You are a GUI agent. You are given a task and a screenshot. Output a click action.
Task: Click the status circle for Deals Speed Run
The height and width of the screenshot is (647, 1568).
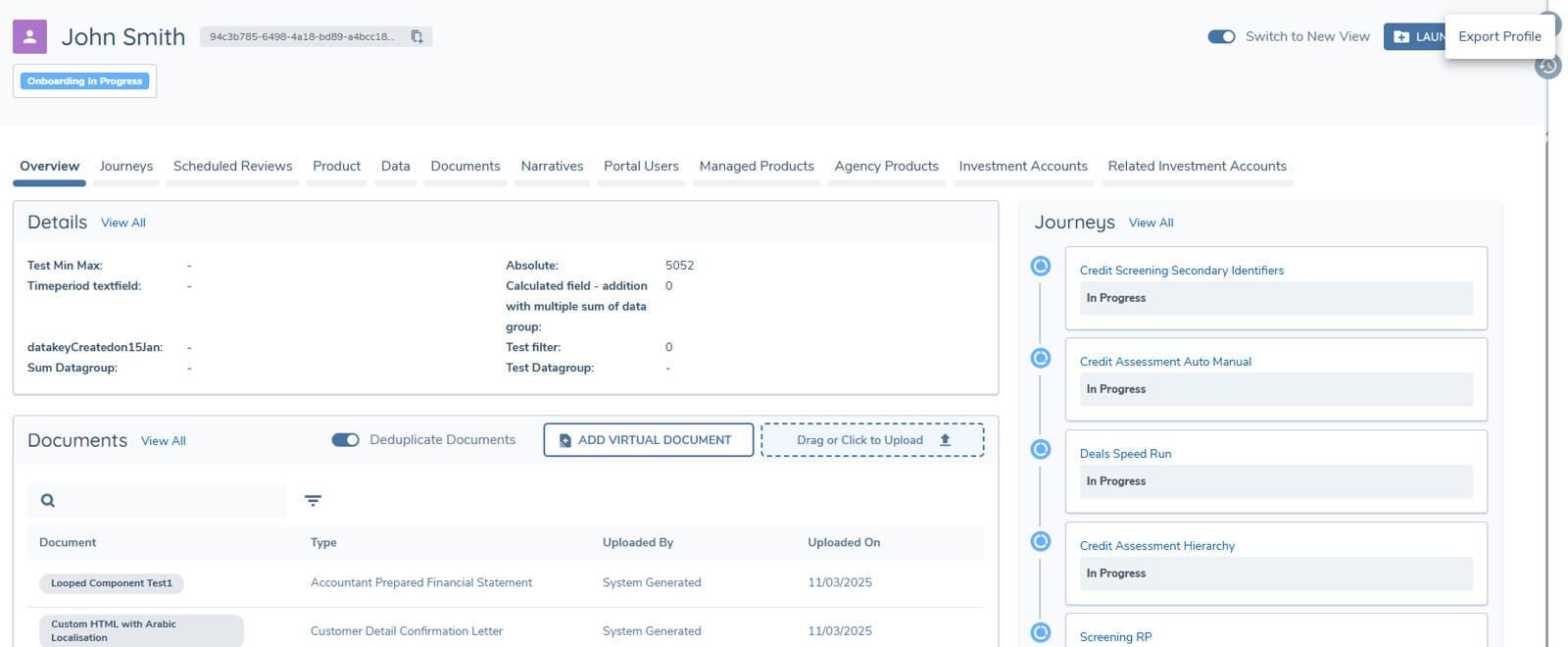click(x=1041, y=449)
